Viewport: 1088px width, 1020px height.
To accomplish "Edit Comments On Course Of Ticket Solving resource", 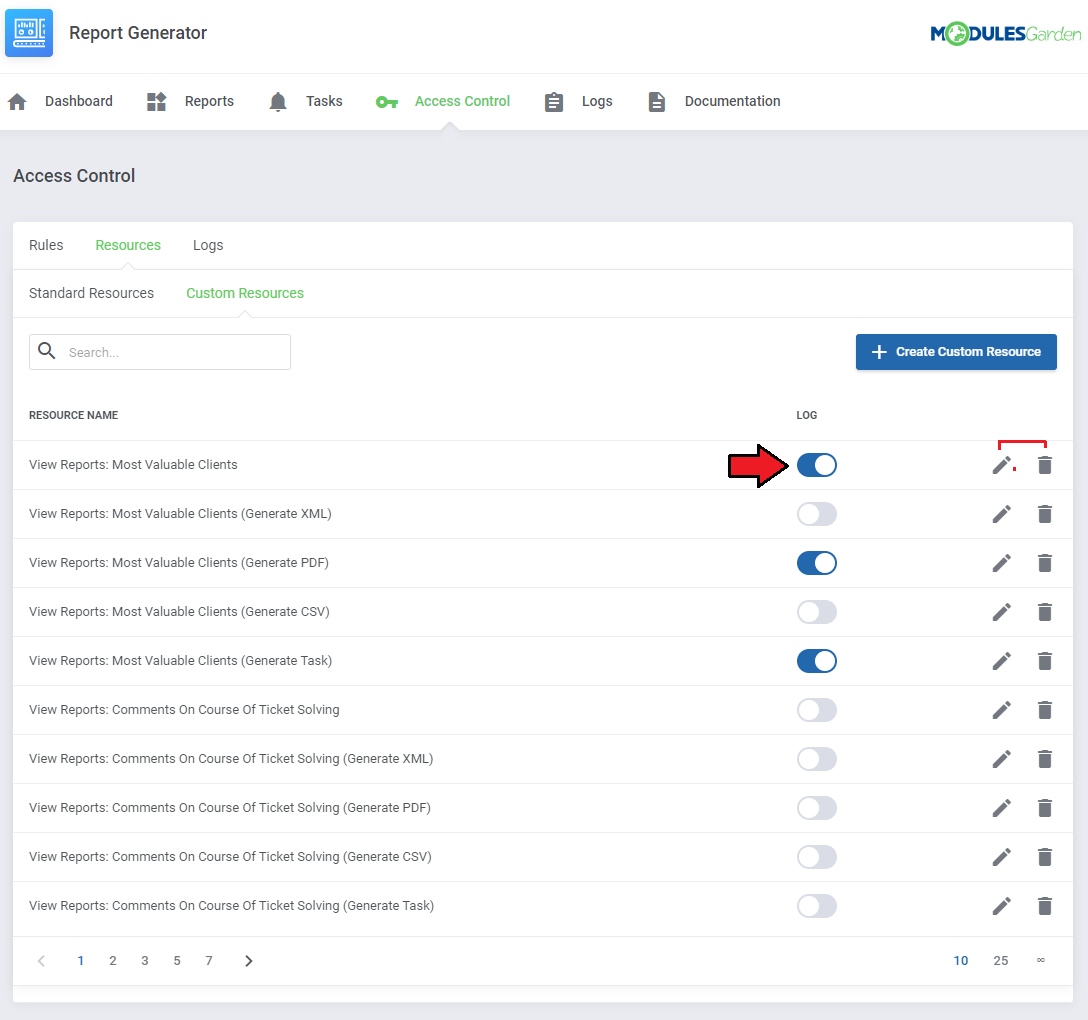I will (x=1001, y=711).
